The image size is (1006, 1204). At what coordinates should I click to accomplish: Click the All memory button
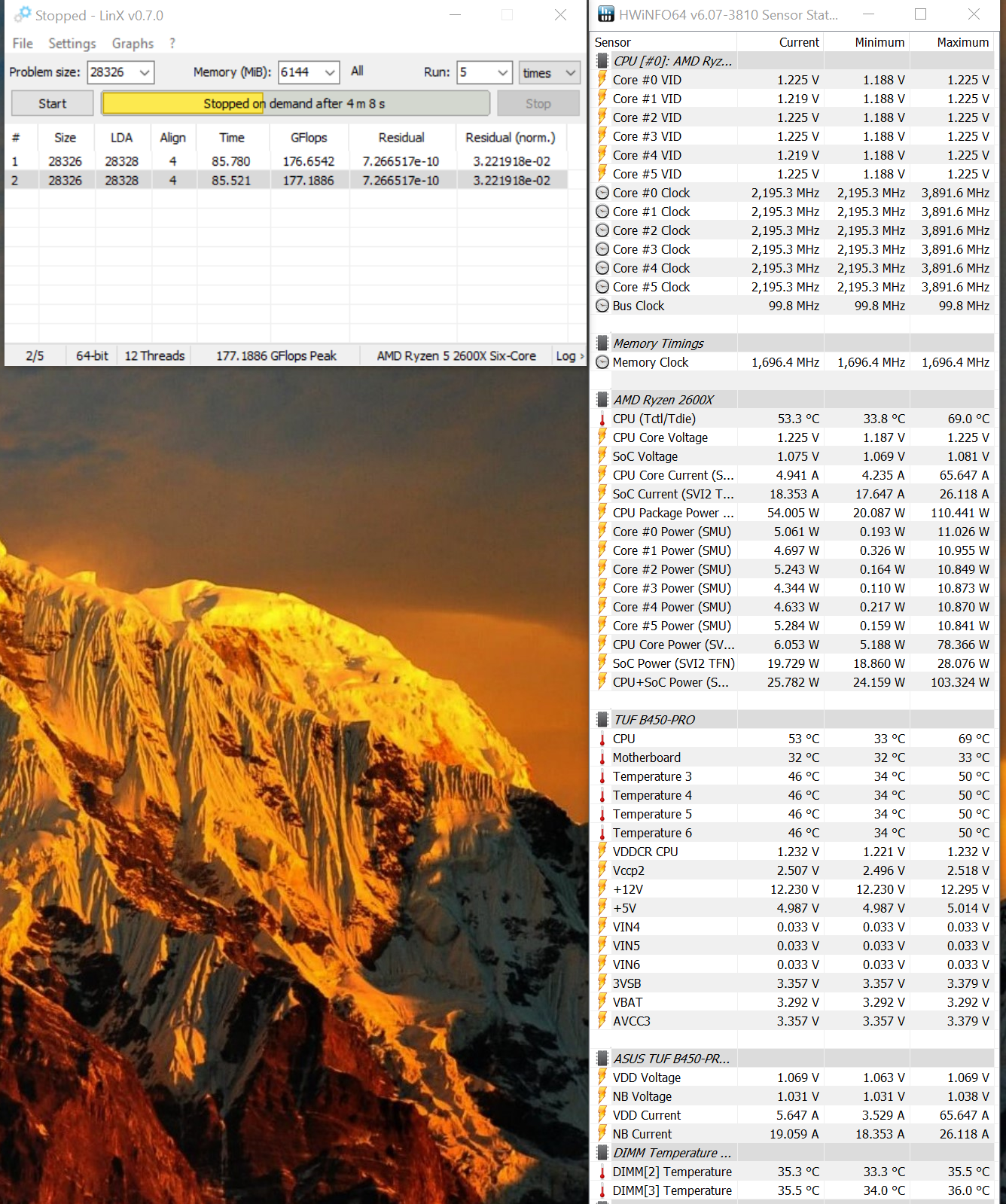click(x=357, y=71)
